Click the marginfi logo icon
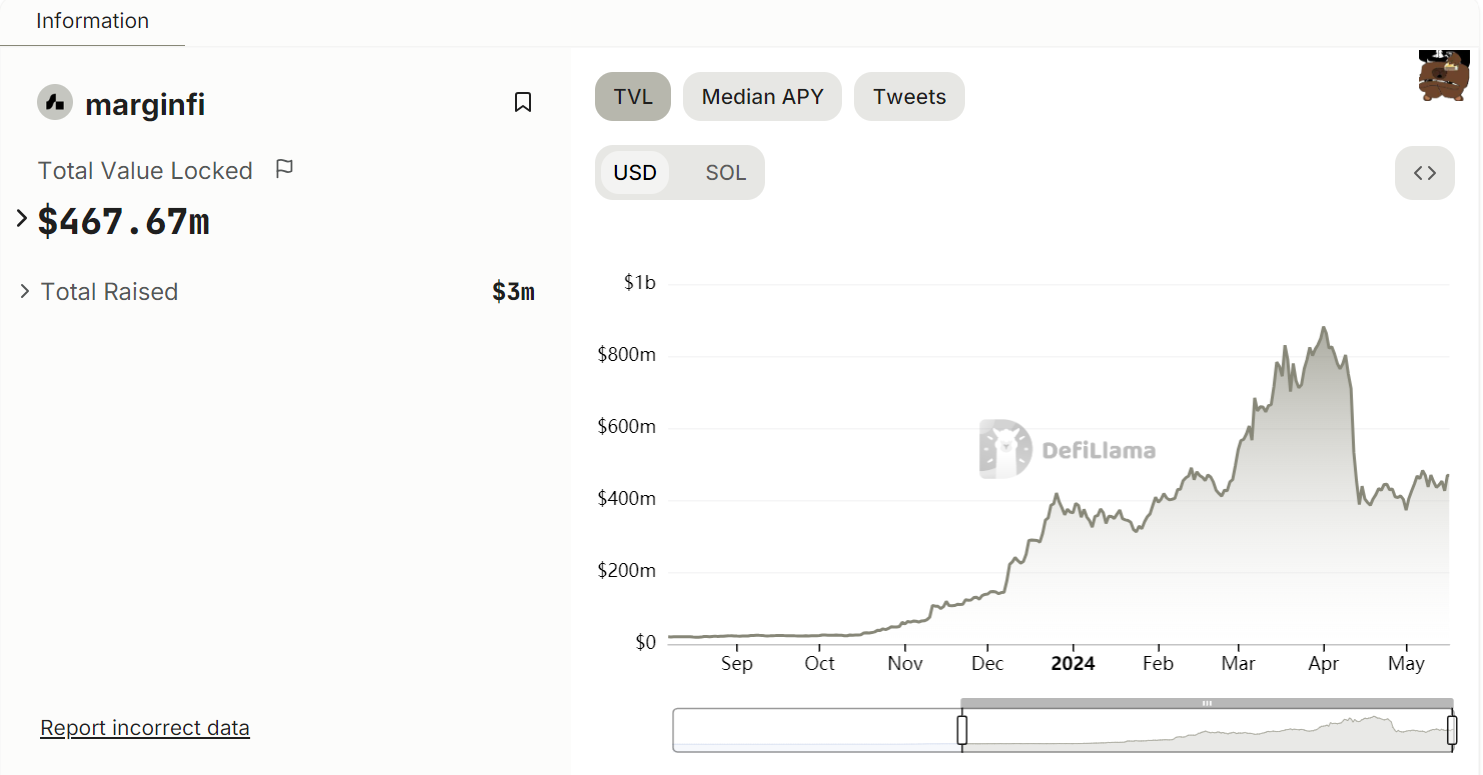The height and width of the screenshot is (775, 1483). pyautogui.click(x=55, y=102)
